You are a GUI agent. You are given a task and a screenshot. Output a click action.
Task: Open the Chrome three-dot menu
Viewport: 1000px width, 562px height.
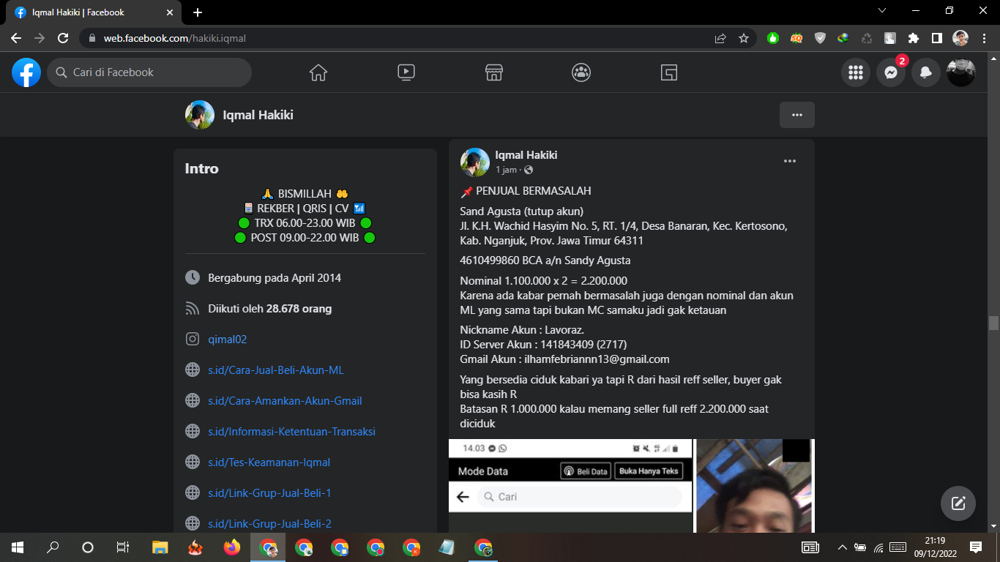pyautogui.click(x=984, y=38)
